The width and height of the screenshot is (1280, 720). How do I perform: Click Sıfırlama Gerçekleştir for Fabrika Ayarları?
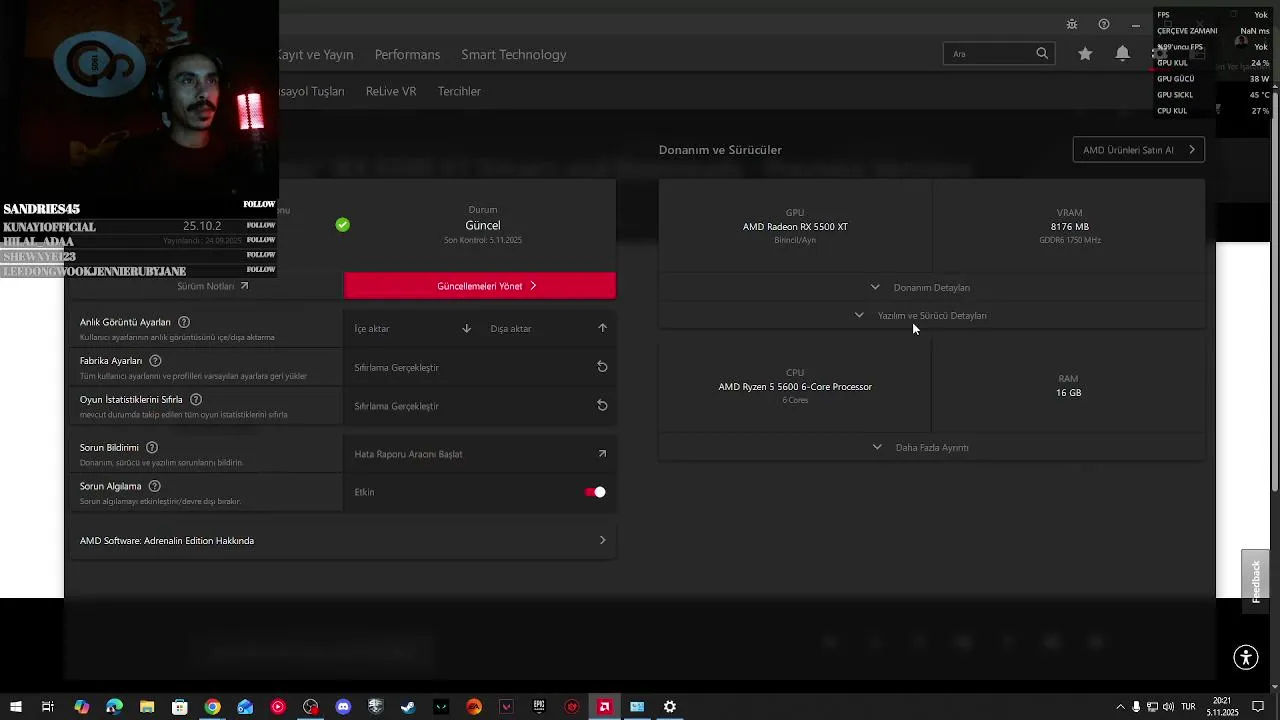(x=397, y=367)
